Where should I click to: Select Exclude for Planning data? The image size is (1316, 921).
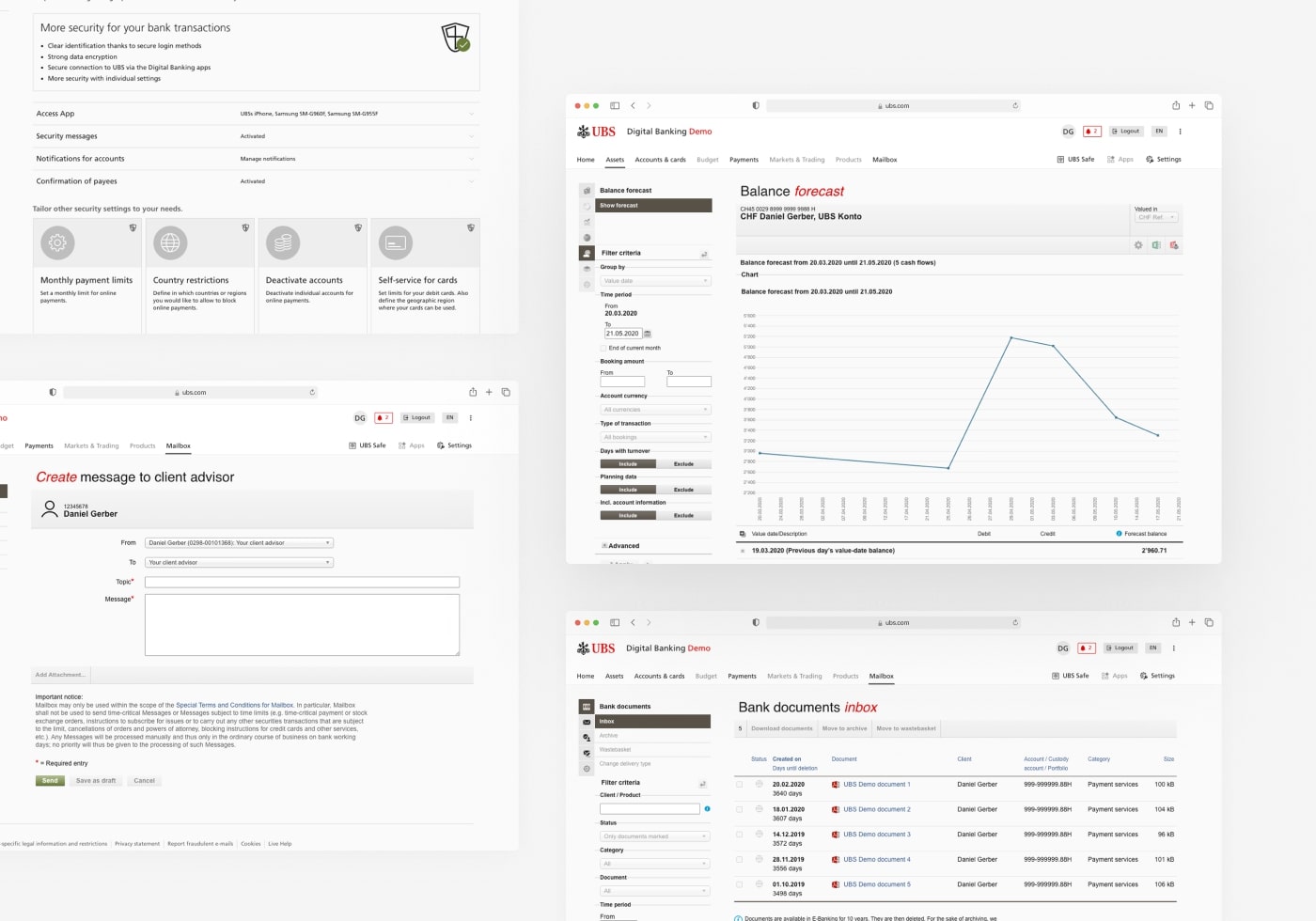(x=684, y=489)
